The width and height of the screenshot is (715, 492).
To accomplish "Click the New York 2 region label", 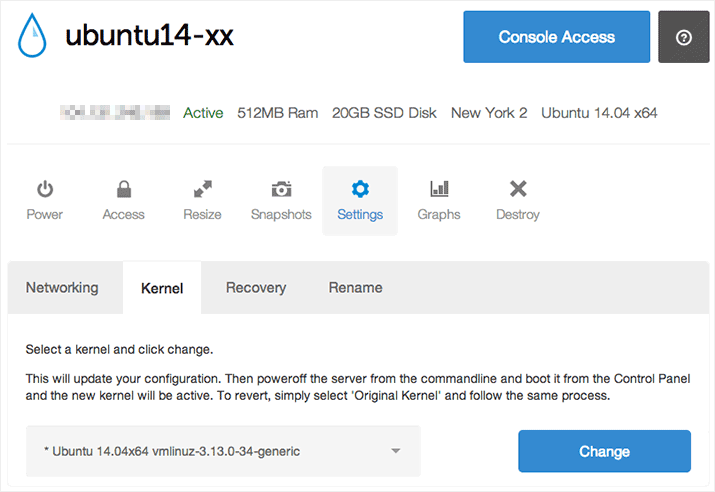I will point(489,113).
